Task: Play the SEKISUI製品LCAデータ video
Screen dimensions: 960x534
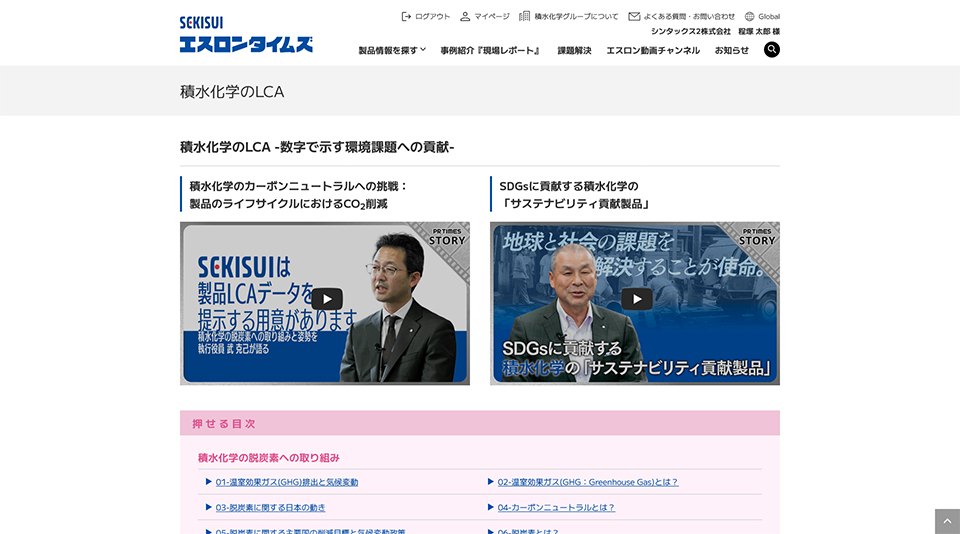Action: tap(327, 299)
